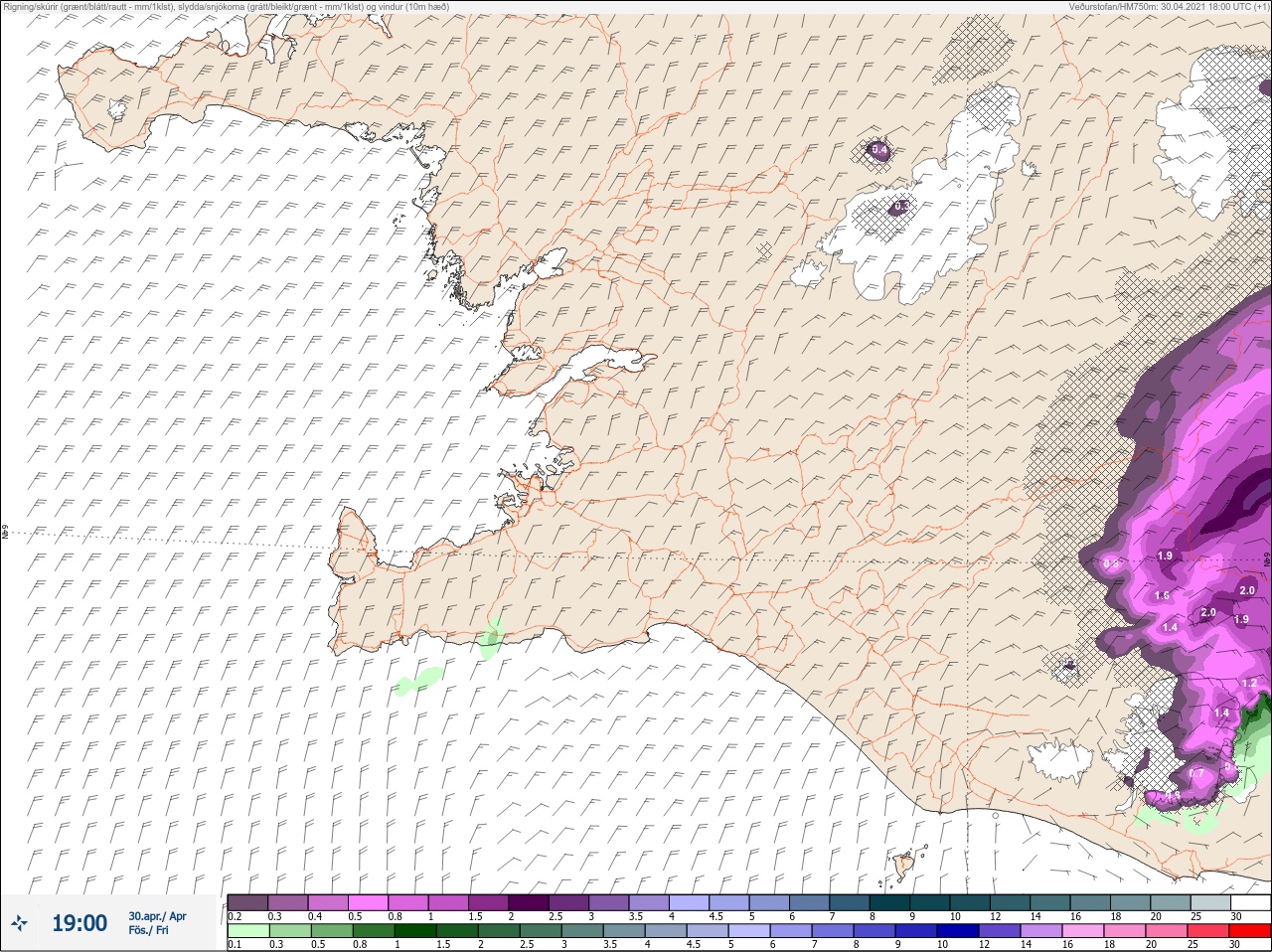Viewport: 1272px width, 952px height.
Task: Click the 1.2 snowfall value on map
Action: [1250, 684]
